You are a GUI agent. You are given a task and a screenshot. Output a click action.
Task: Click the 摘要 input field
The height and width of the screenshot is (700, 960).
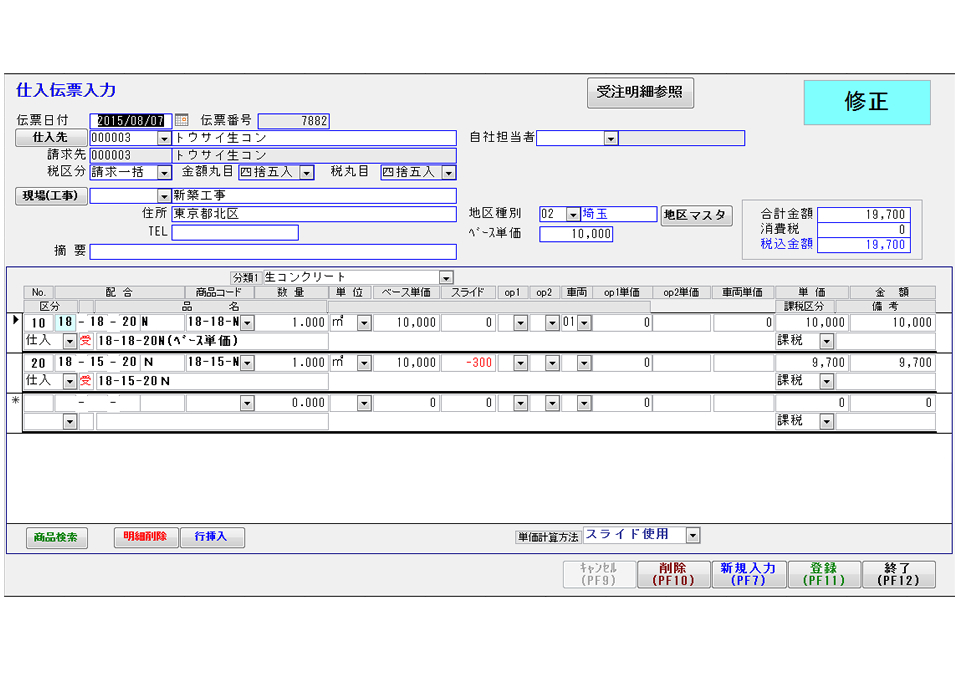click(x=272, y=252)
